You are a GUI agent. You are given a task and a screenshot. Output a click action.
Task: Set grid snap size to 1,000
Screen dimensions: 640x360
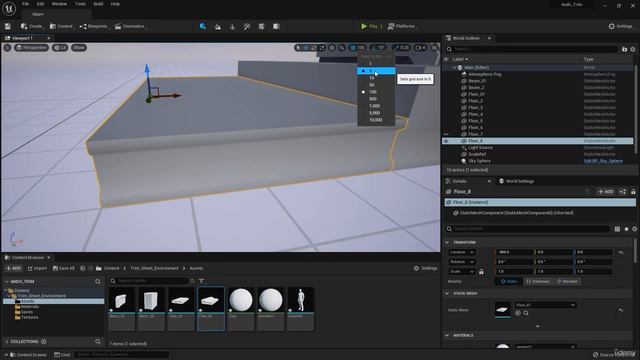coord(376,106)
